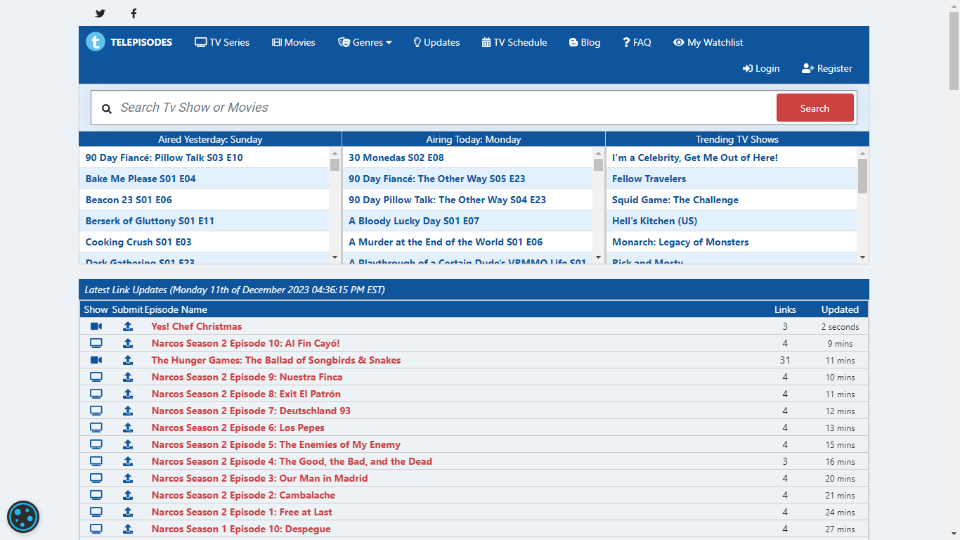Open trending show Squid Game: The Challenge
This screenshot has width=960, height=540.
click(x=675, y=200)
